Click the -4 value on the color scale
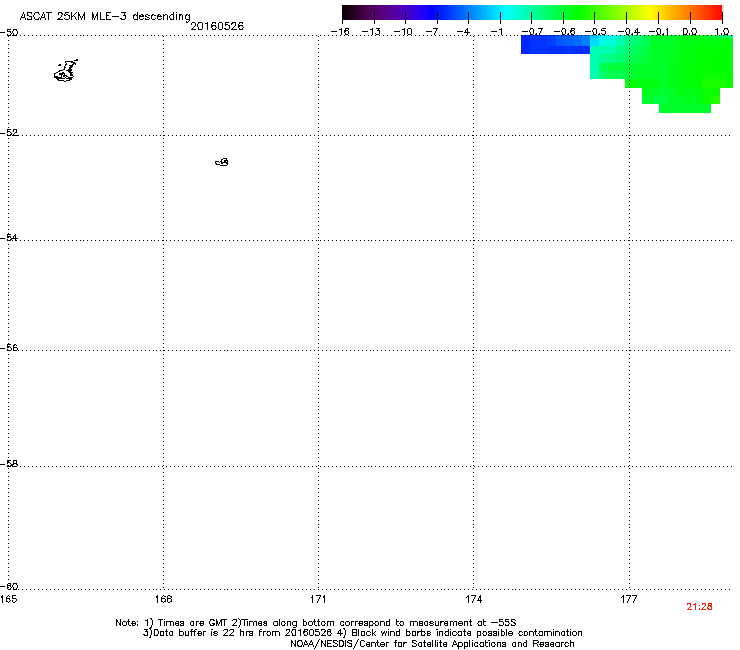The image size is (740, 650). (463, 32)
